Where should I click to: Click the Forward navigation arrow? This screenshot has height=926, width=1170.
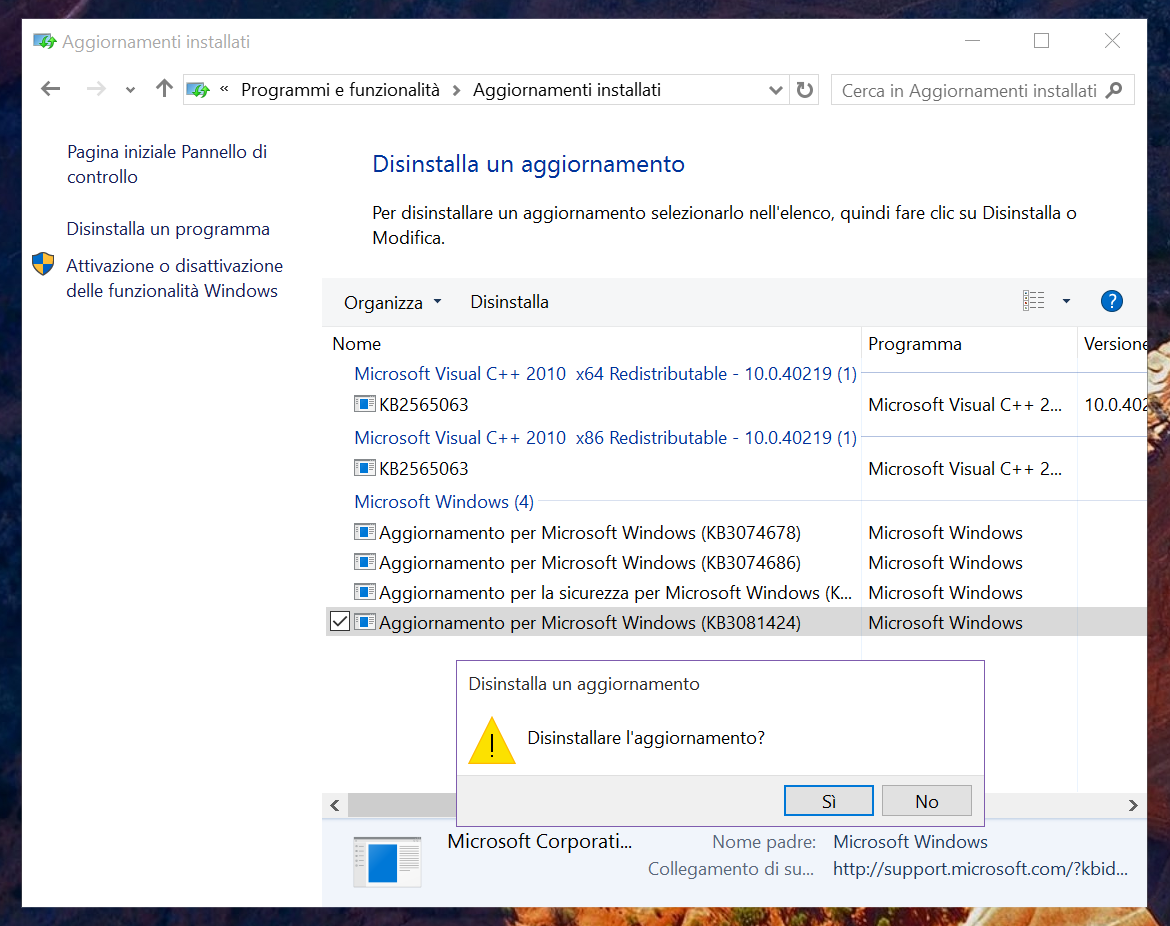96,90
